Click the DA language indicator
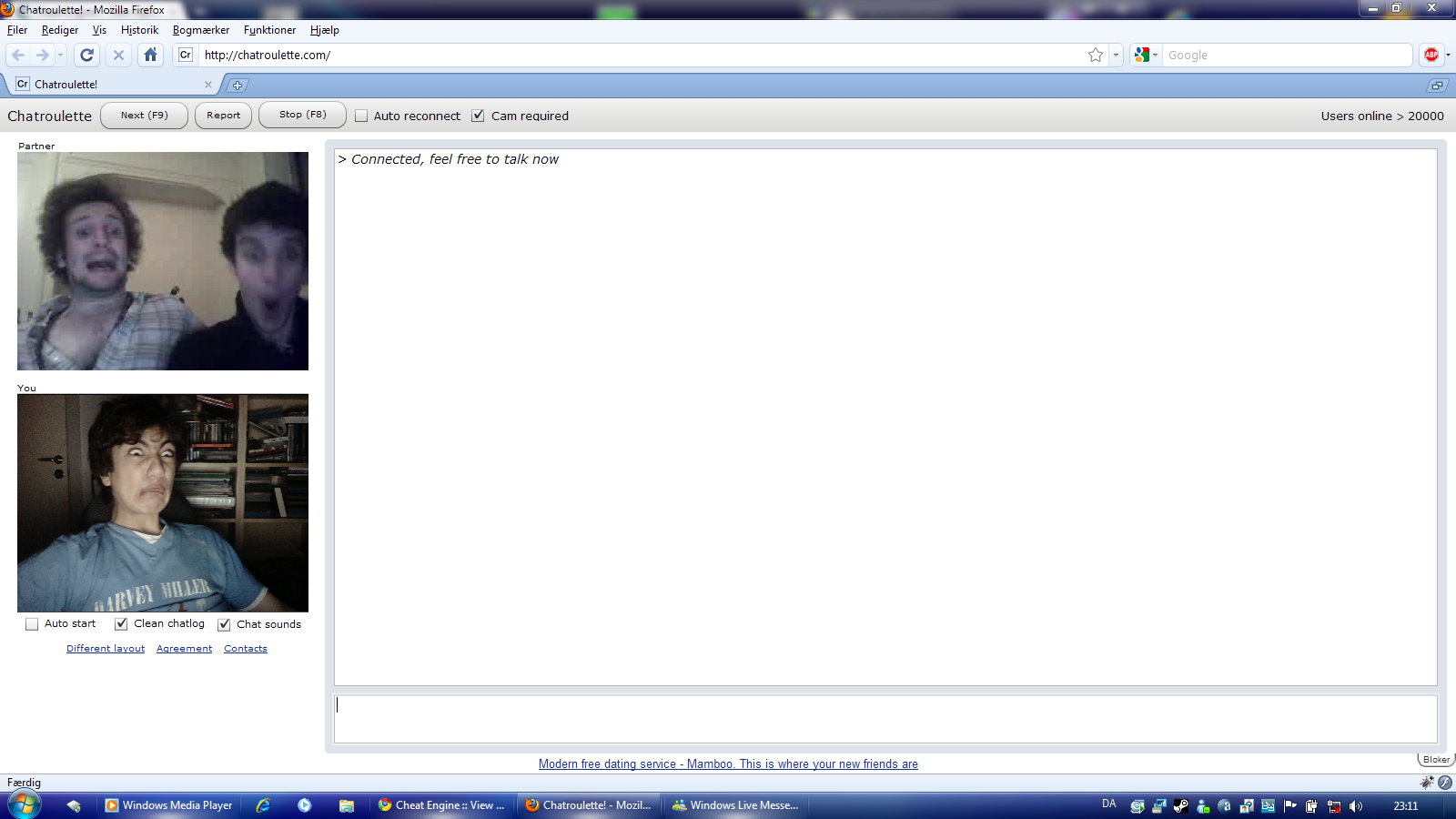Screen dimensions: 1456x819 click(x=1109, y=804)
